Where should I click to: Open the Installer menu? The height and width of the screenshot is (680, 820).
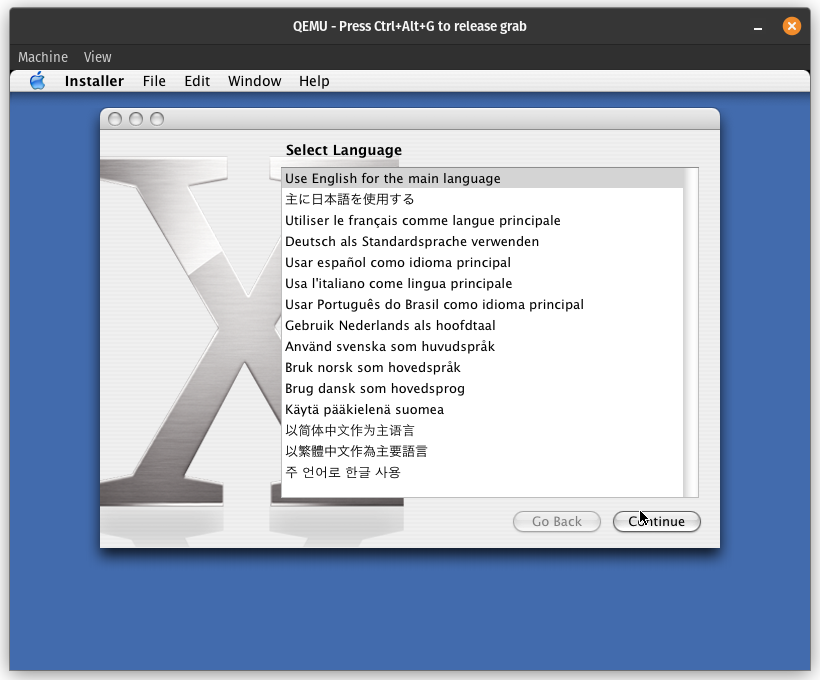pos(94,81)
